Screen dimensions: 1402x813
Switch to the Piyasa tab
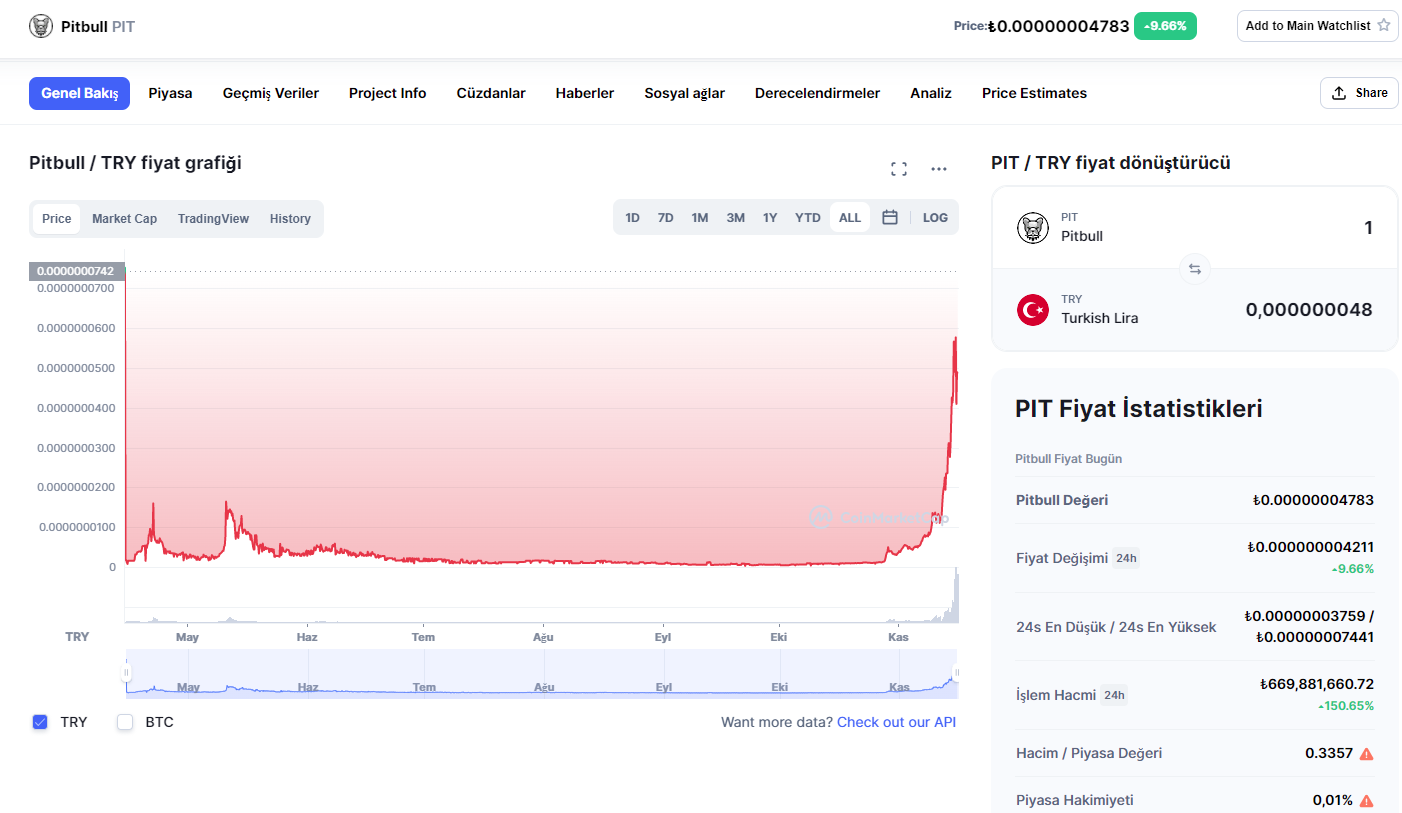click(171, 93)
